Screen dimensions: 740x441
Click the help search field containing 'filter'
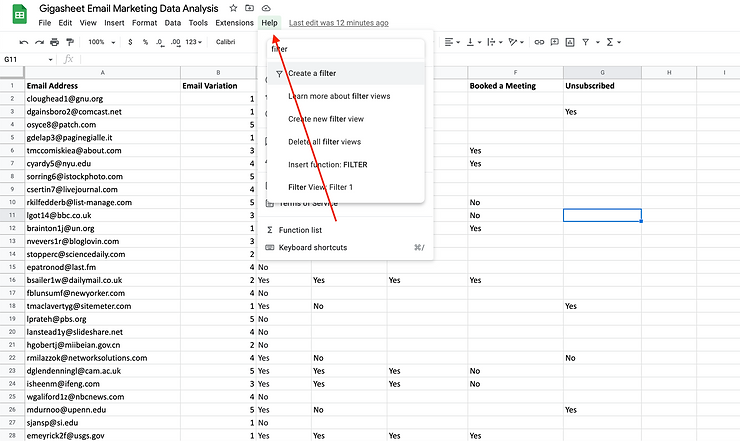(x=345, y=47)
